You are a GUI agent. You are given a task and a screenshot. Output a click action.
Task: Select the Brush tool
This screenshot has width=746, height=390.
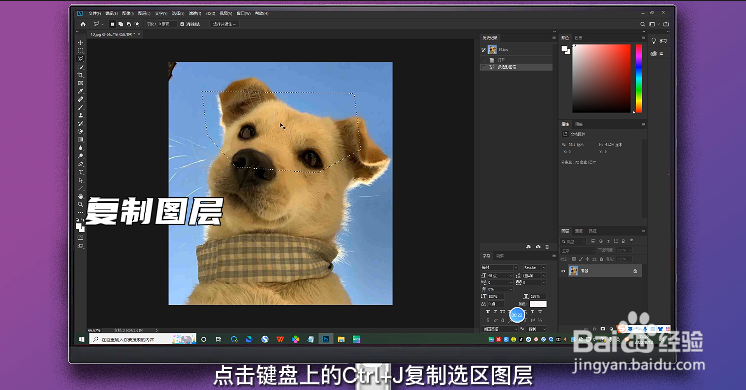[80, 107]
